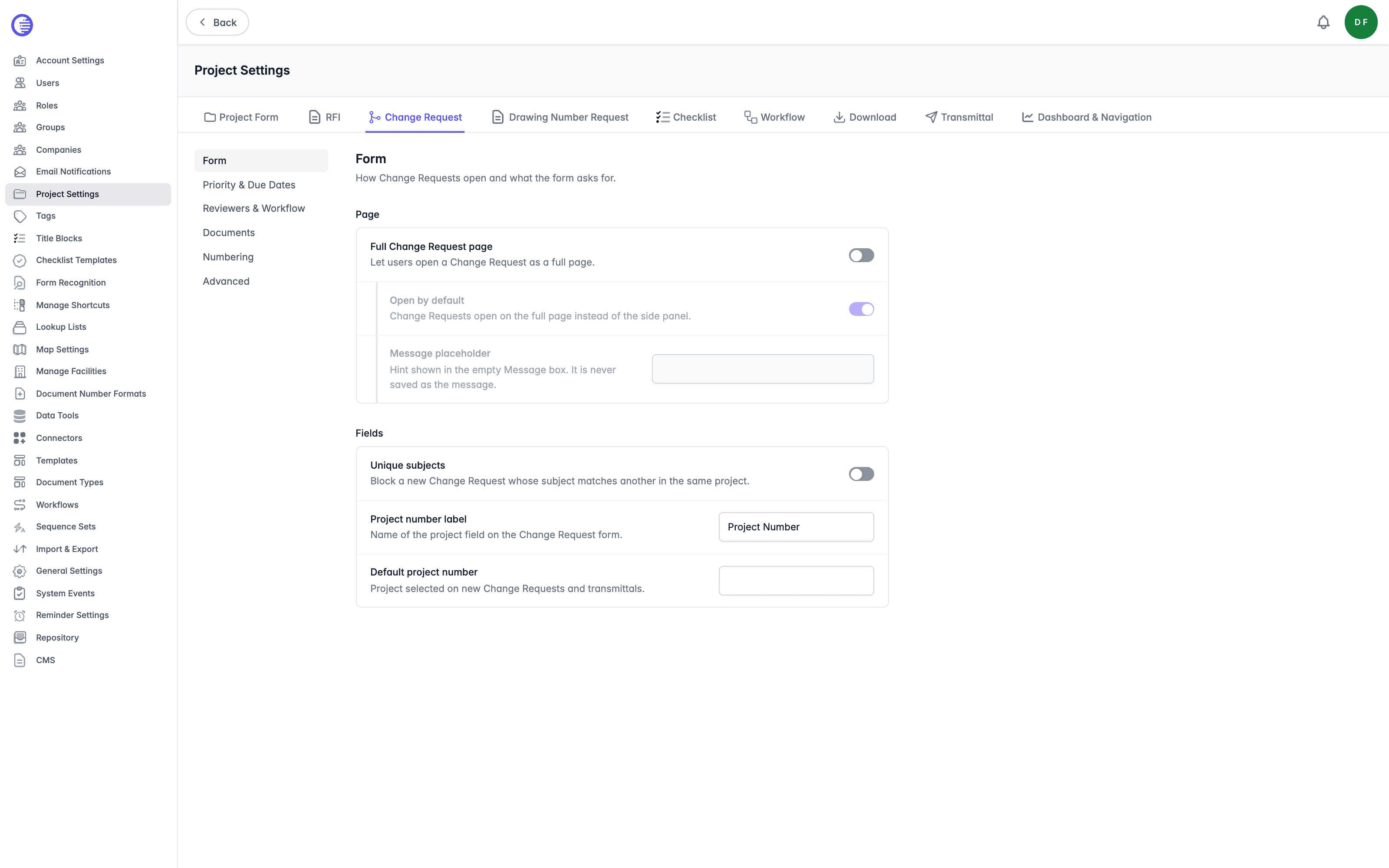Click the Email Notifications envelope icon

click(x=20, y=172)
